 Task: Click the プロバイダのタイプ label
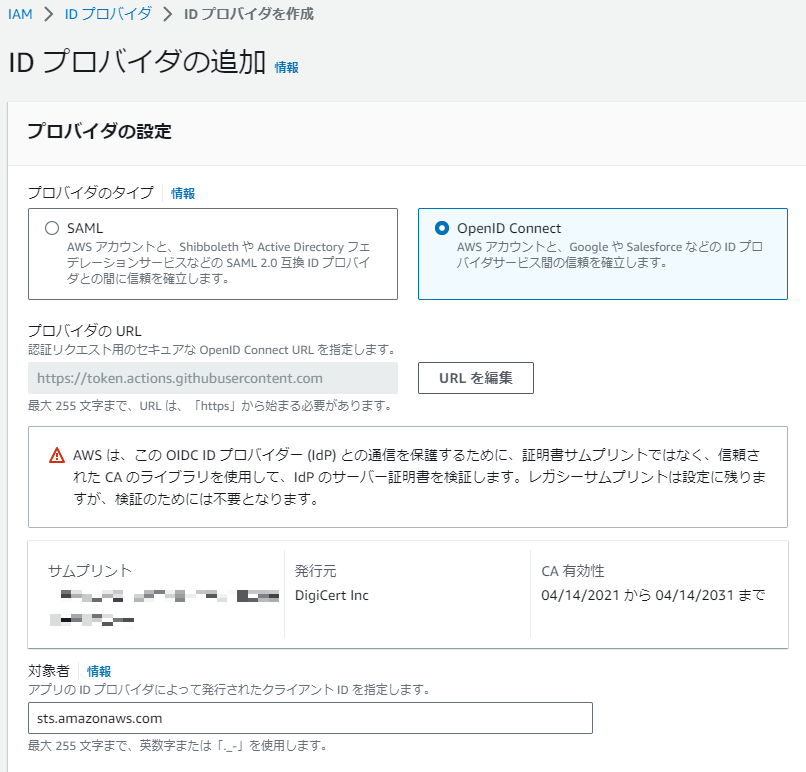[x=90, y=193]
